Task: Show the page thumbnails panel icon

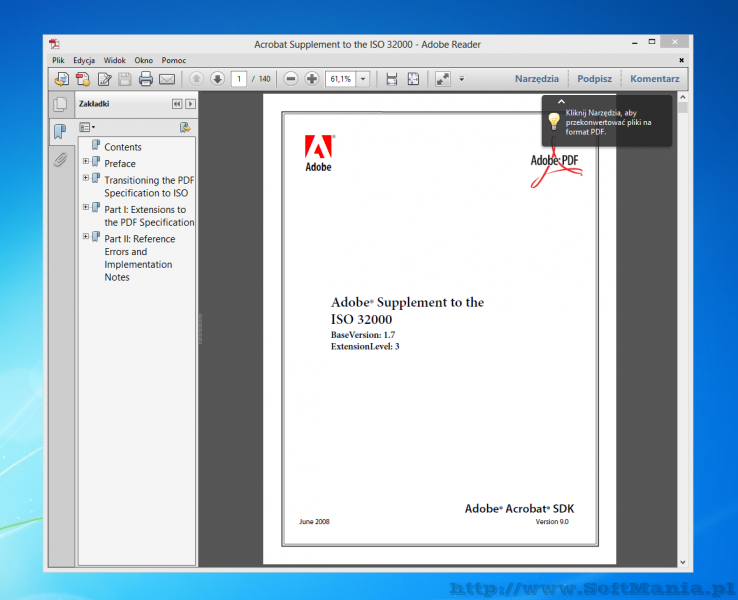Action: 60,104
